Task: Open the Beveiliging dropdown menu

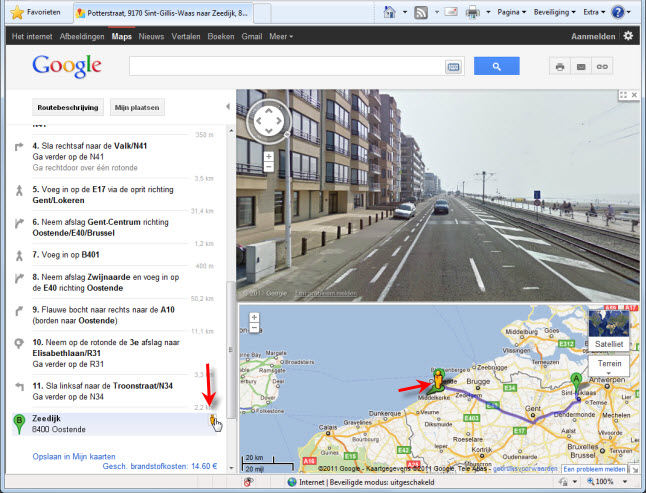Action: coord(554,12)
